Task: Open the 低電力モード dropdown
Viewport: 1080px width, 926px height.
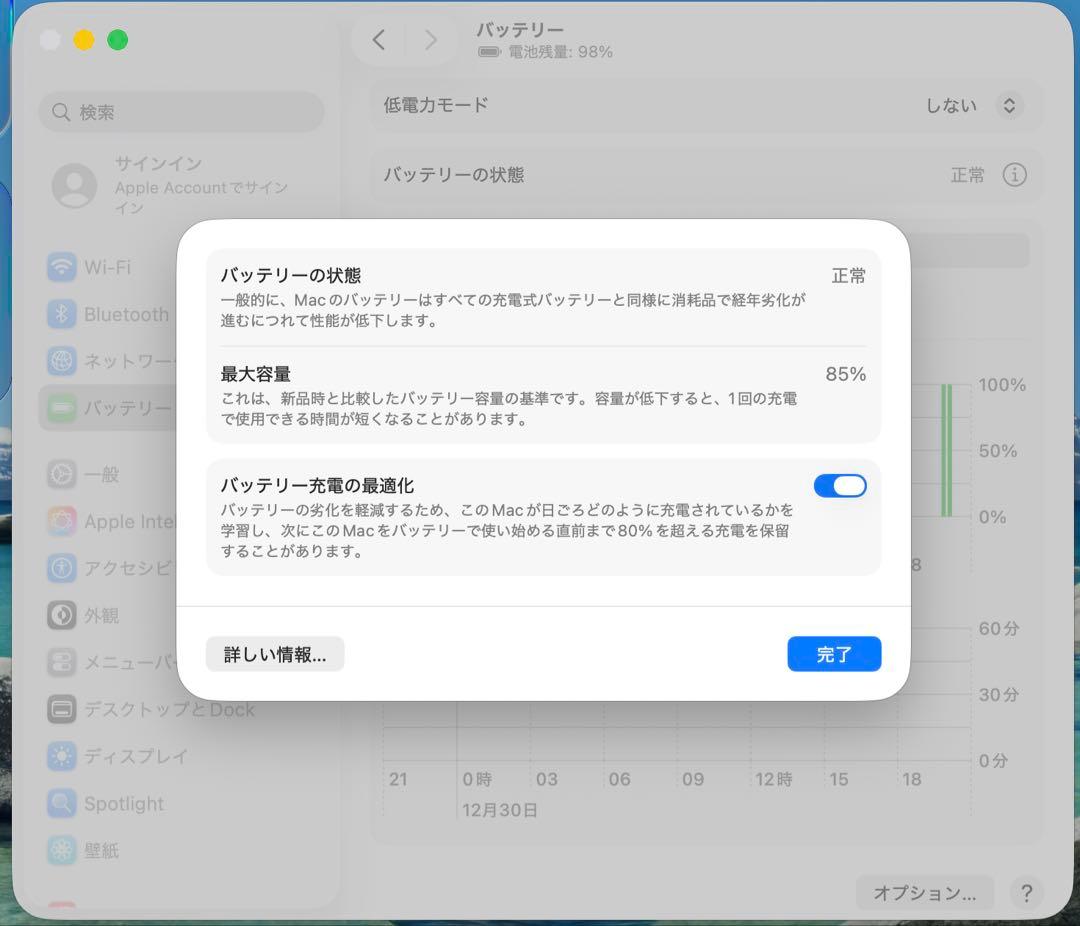Action: pyautogui.click(x=1009, y=106)
